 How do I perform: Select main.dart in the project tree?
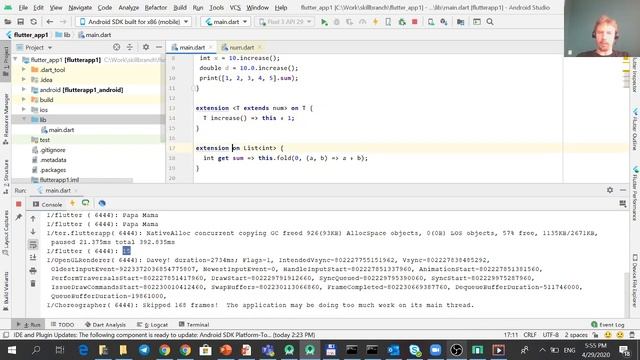[x=61, y=130]
